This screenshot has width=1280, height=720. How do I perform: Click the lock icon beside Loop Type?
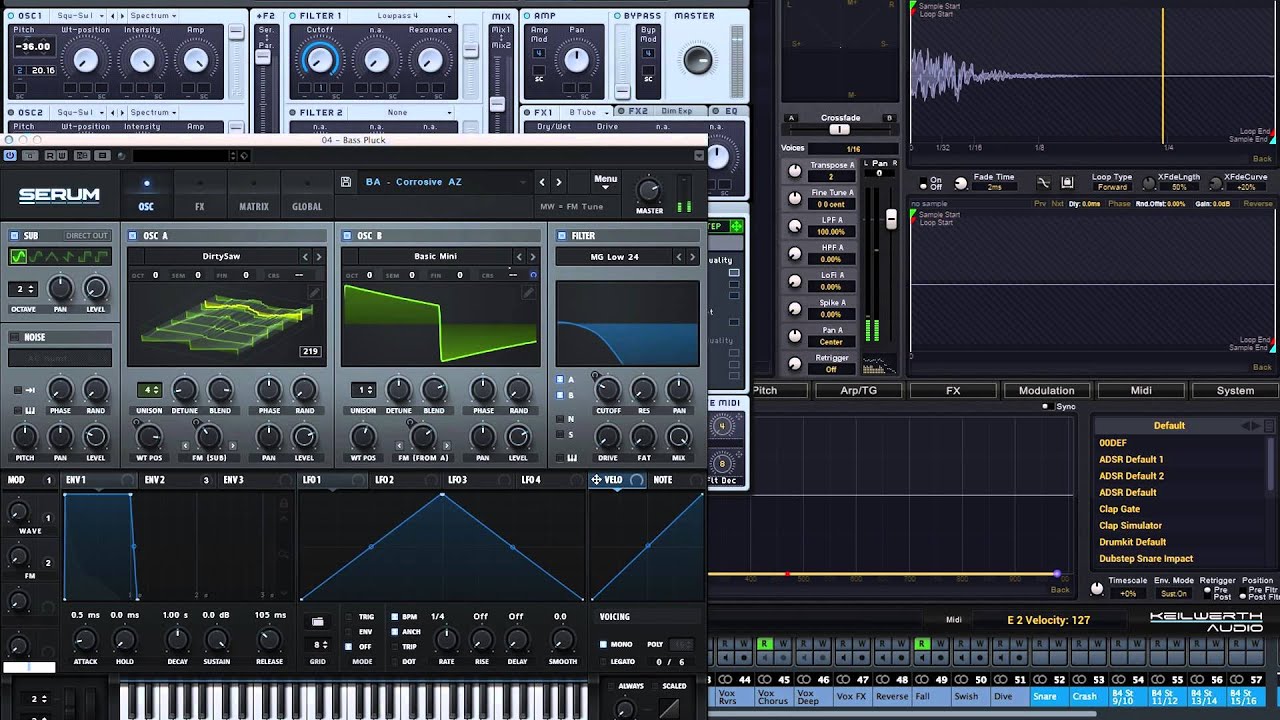click(x=1067, y=183)
